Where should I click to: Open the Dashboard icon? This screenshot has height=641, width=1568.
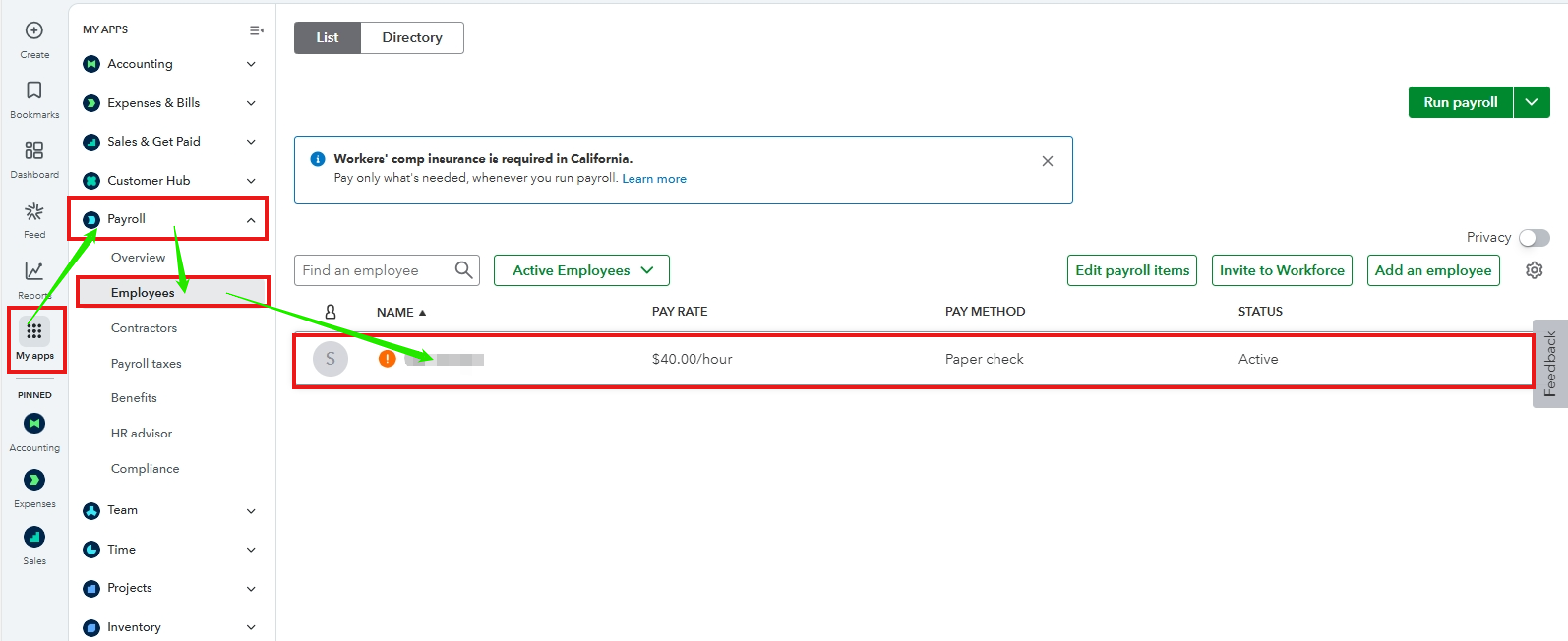coord(34,150)
